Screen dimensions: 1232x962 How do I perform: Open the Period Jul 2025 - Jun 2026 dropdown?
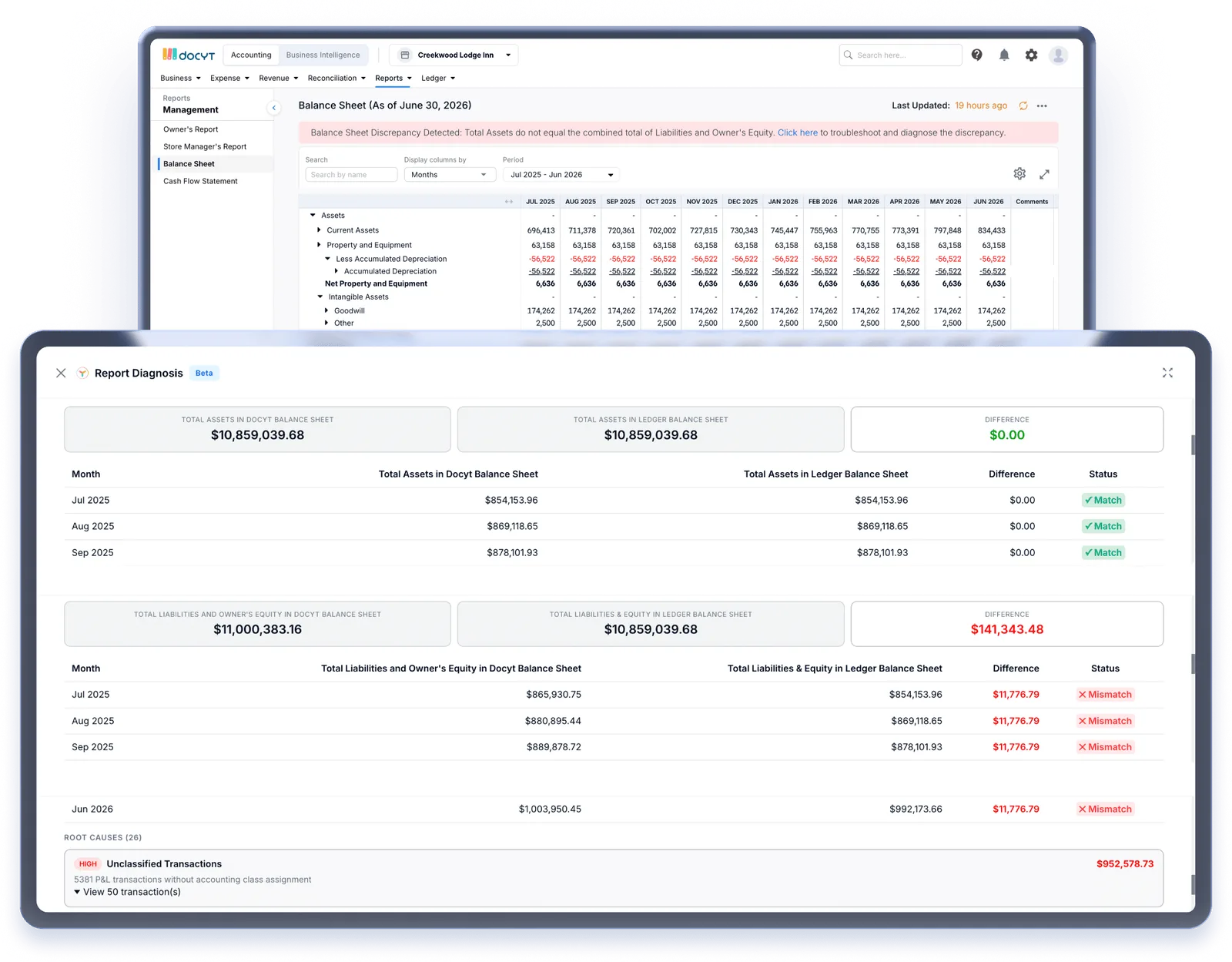(561, 175)
